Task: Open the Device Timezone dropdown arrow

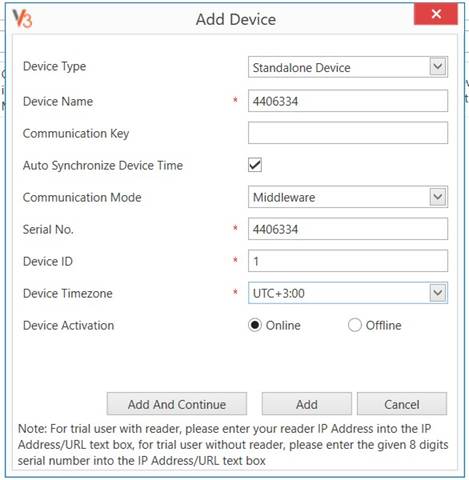Action: [438, 293]
